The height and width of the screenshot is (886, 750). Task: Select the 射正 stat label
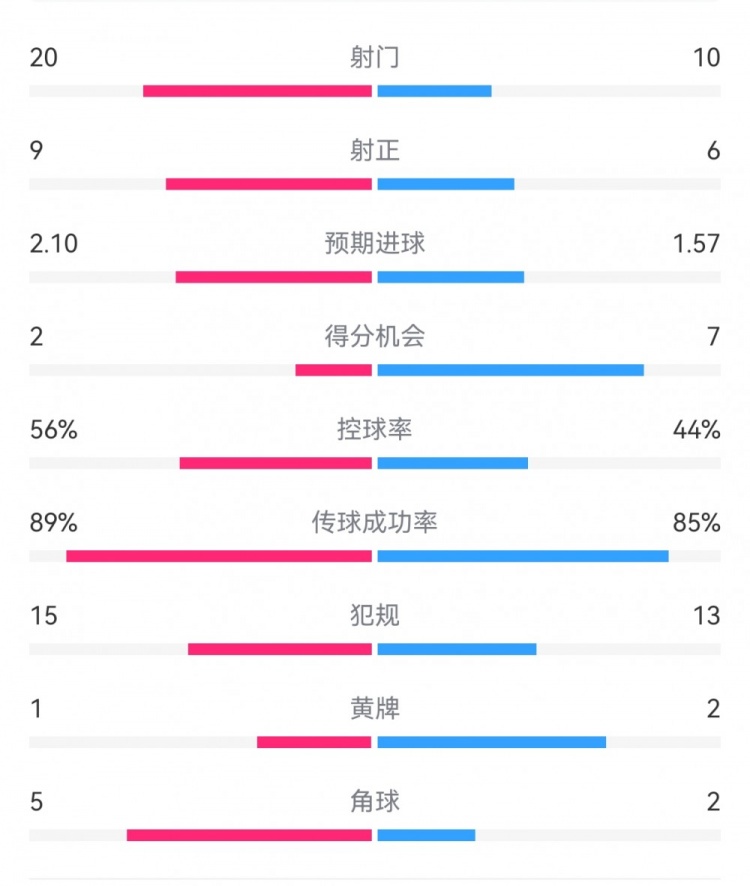pos(375,150)
